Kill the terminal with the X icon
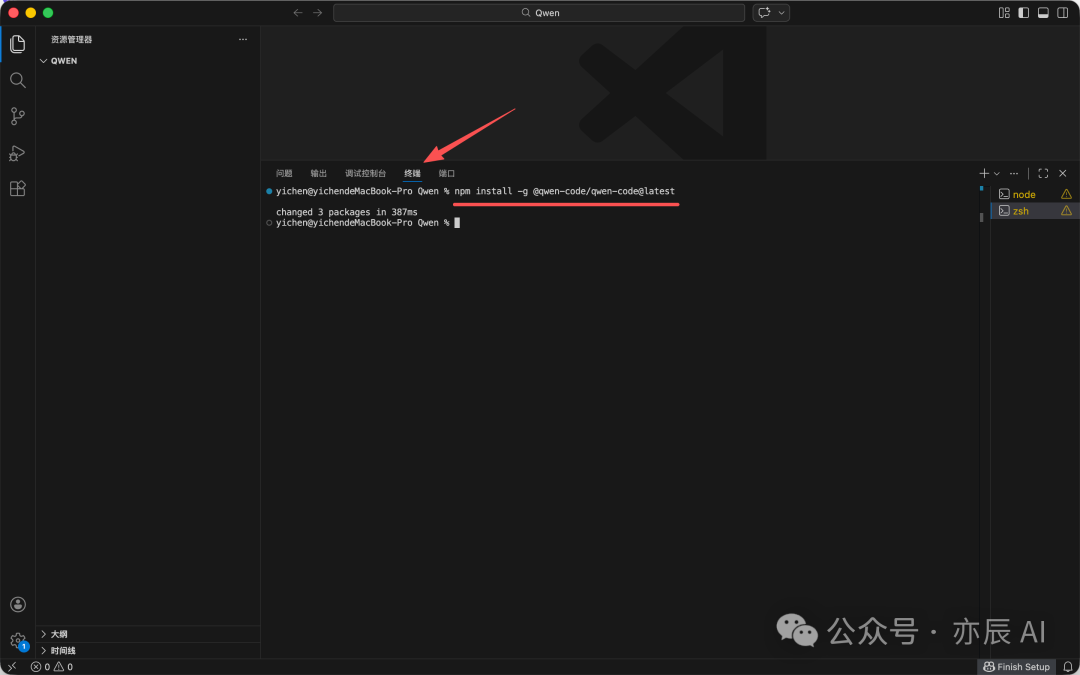1080x675 pixels. pyautogui.click(x=1062, y=172)
